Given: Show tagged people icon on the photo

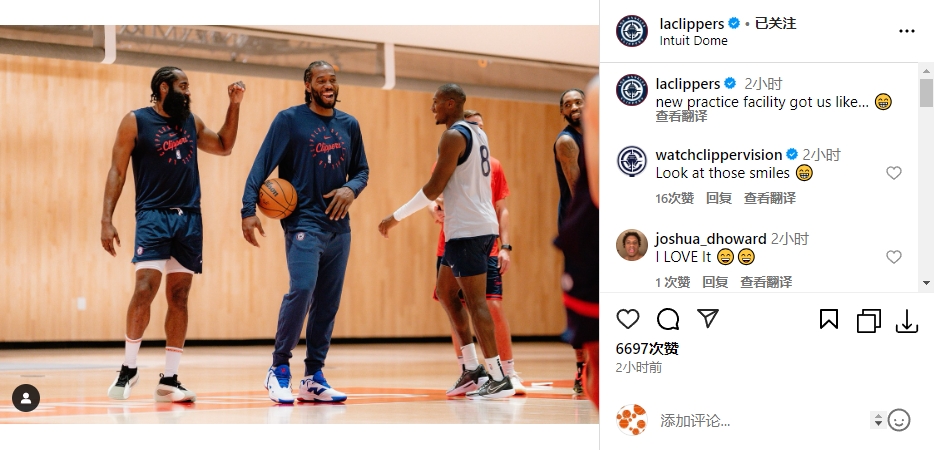Looking at the screenshot, I should click(x=26, y=398).
